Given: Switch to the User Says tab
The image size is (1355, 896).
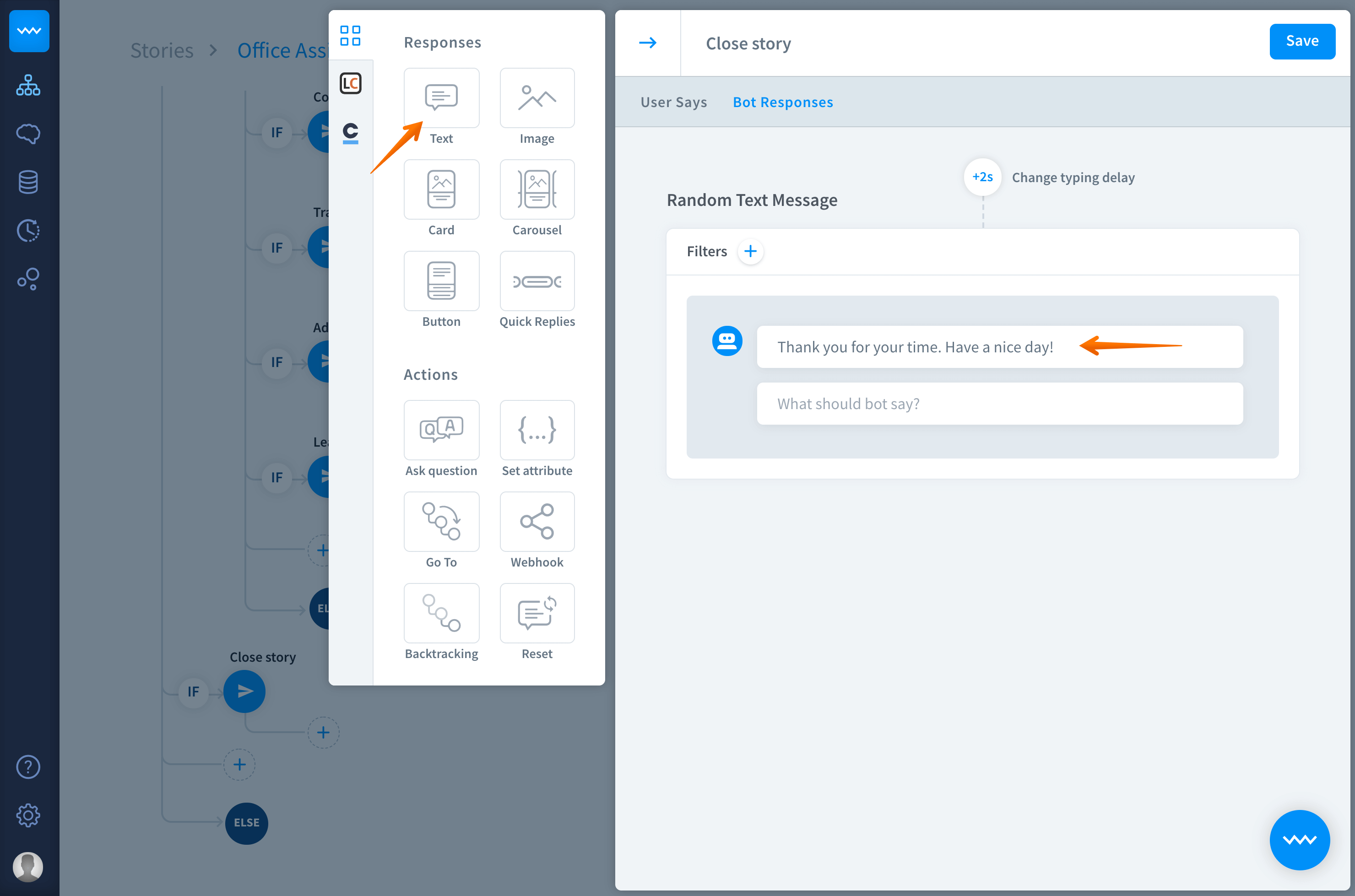Looking at the screenshot, I should pyautogui.click(x=673, y=103).
